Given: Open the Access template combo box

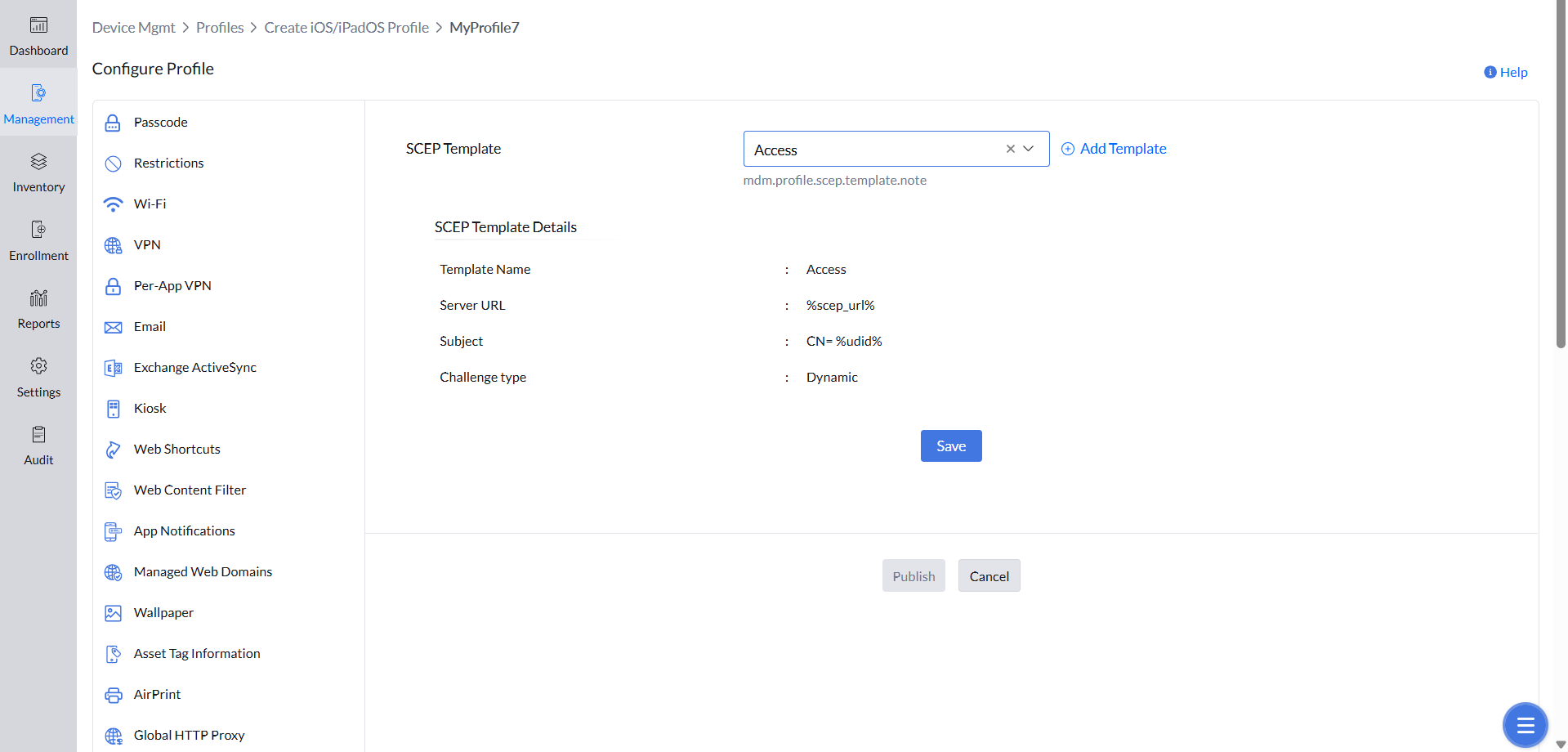Looking at the screenshot, I should (874, 149).
